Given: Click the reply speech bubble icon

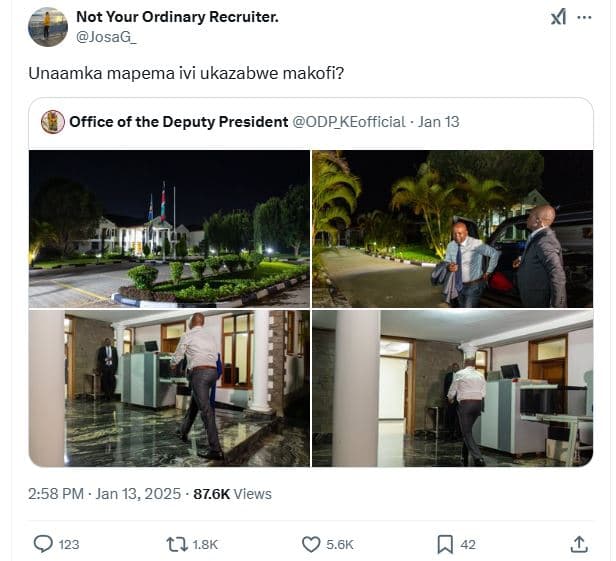Looking at the screenshot, I should pos(43,544).
